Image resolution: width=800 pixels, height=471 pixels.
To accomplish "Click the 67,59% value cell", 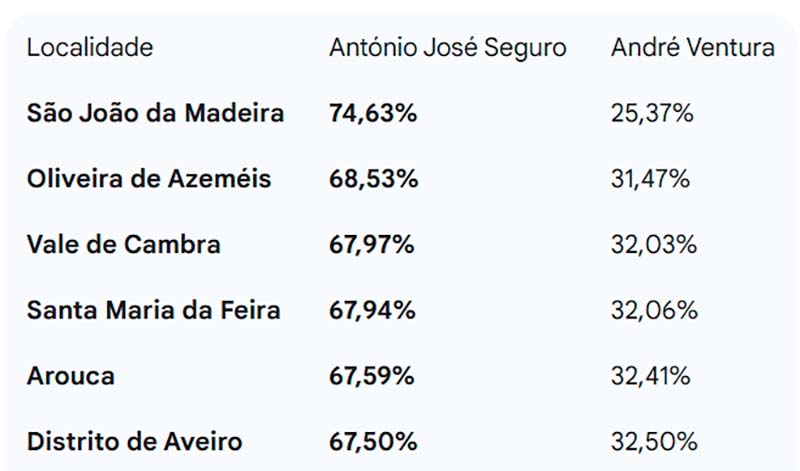I will pos(372,376).
